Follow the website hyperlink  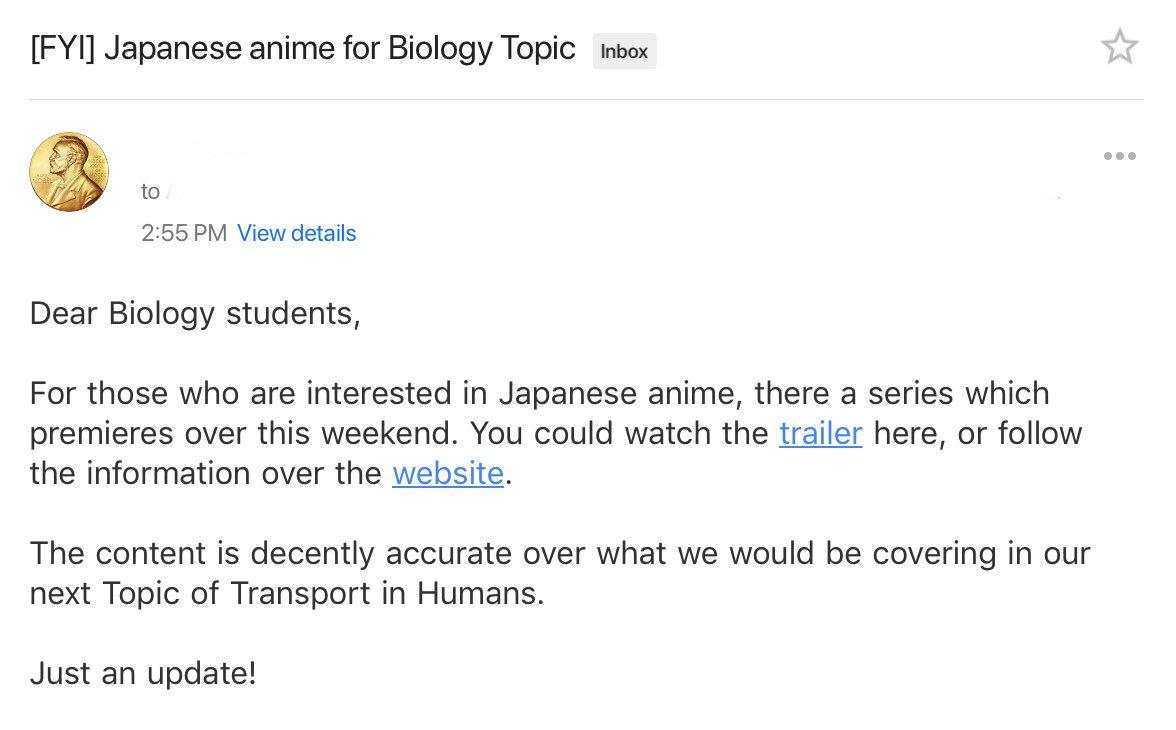tap(447, 472)
